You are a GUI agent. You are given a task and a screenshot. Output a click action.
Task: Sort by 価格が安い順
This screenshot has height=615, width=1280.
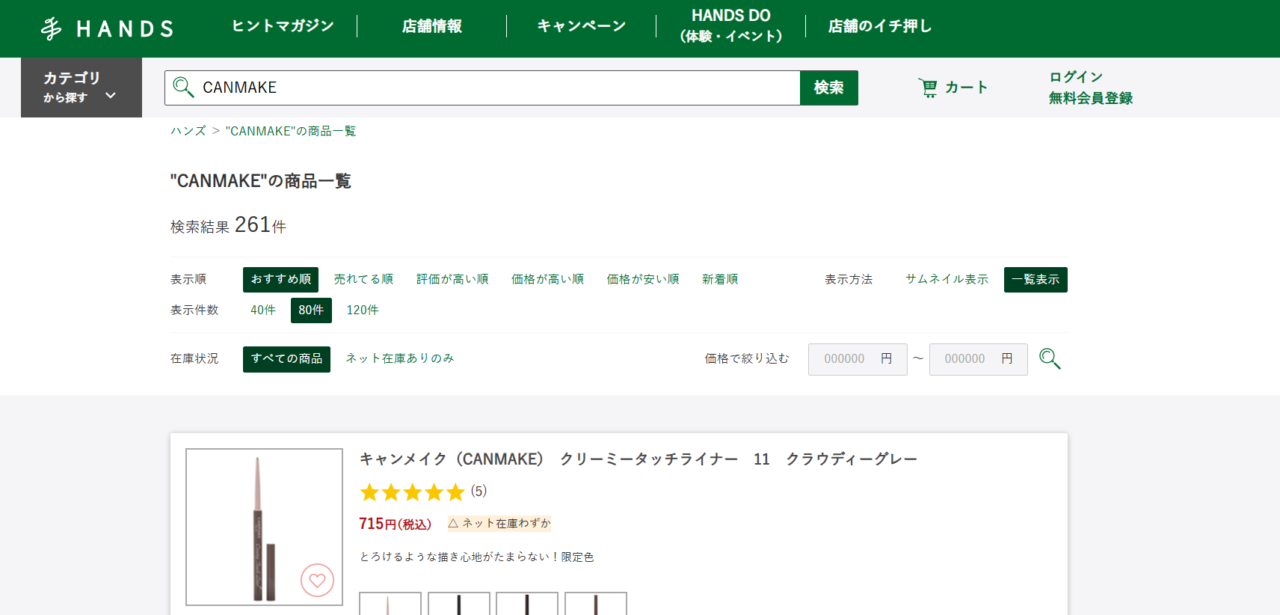click(x=643, y=279)
